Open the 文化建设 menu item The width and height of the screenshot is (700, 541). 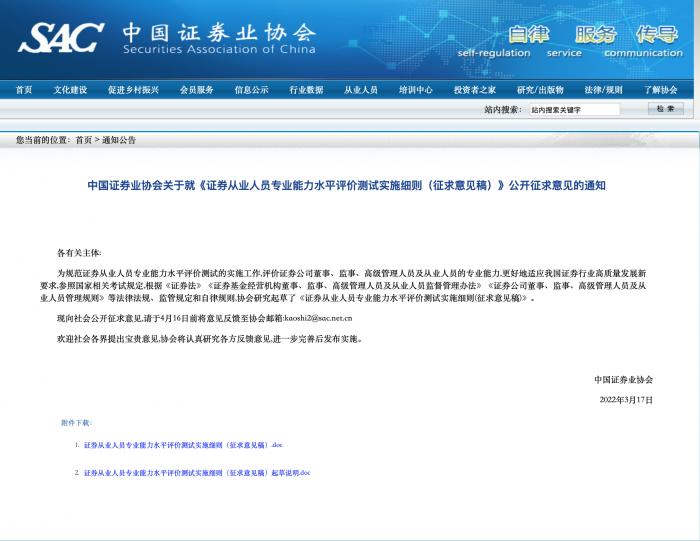71,90
